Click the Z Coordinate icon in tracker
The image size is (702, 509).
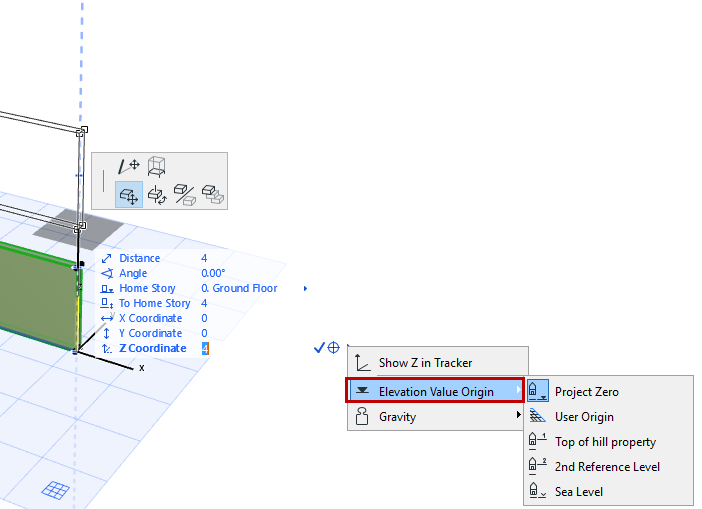107,349
